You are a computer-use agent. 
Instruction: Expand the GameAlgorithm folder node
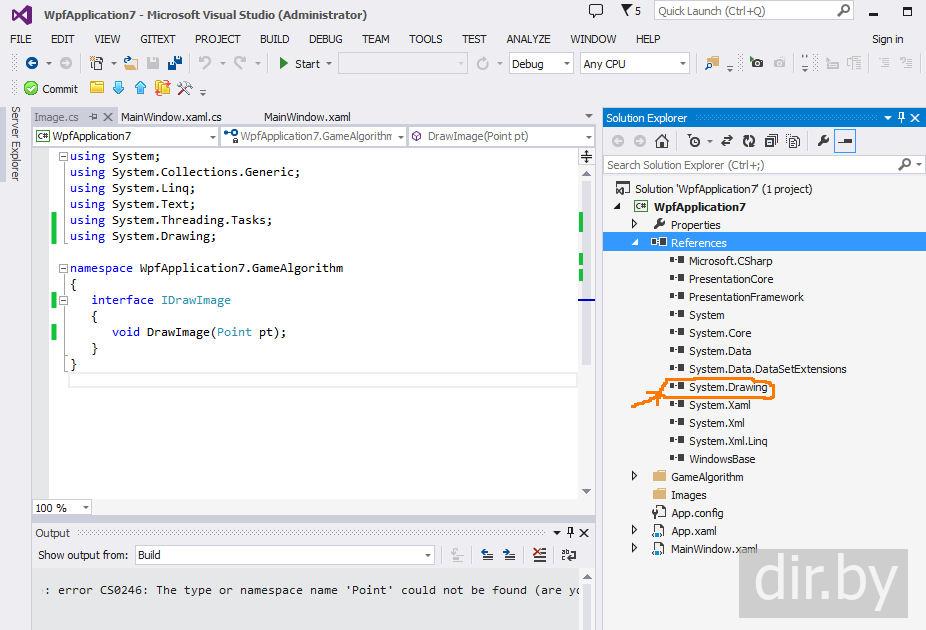(x=634, y=477)
